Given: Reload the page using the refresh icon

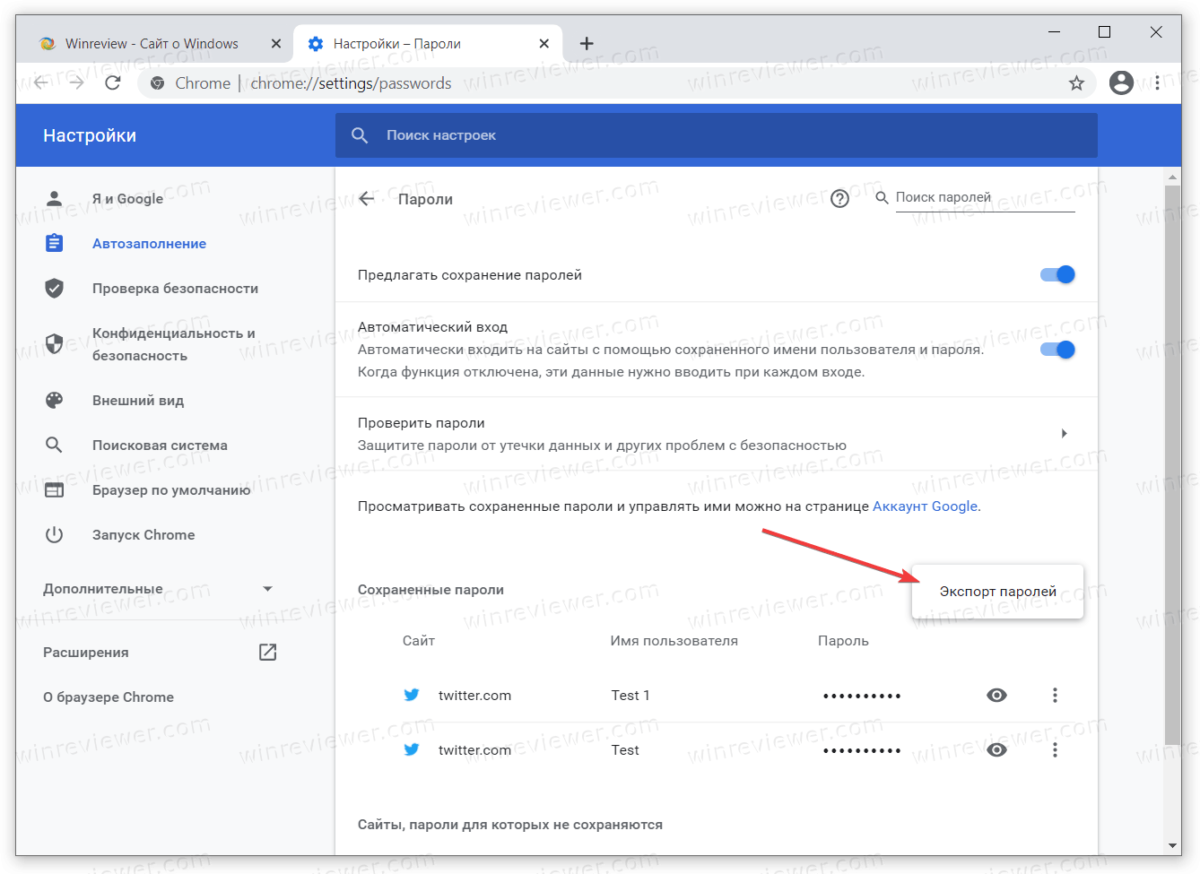Looking at the screenshot, I should pos(113,83).
